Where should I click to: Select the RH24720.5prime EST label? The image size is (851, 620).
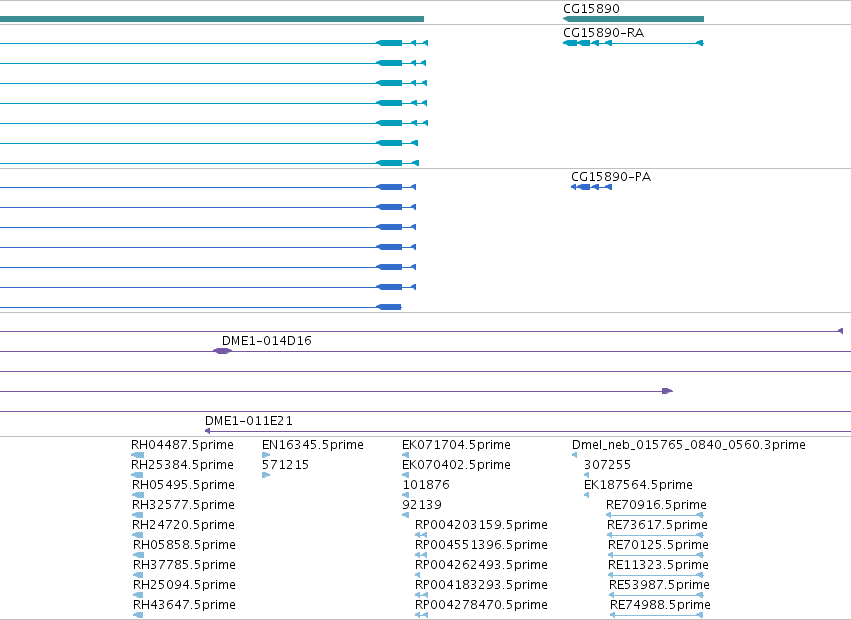[x=183, y=525]
